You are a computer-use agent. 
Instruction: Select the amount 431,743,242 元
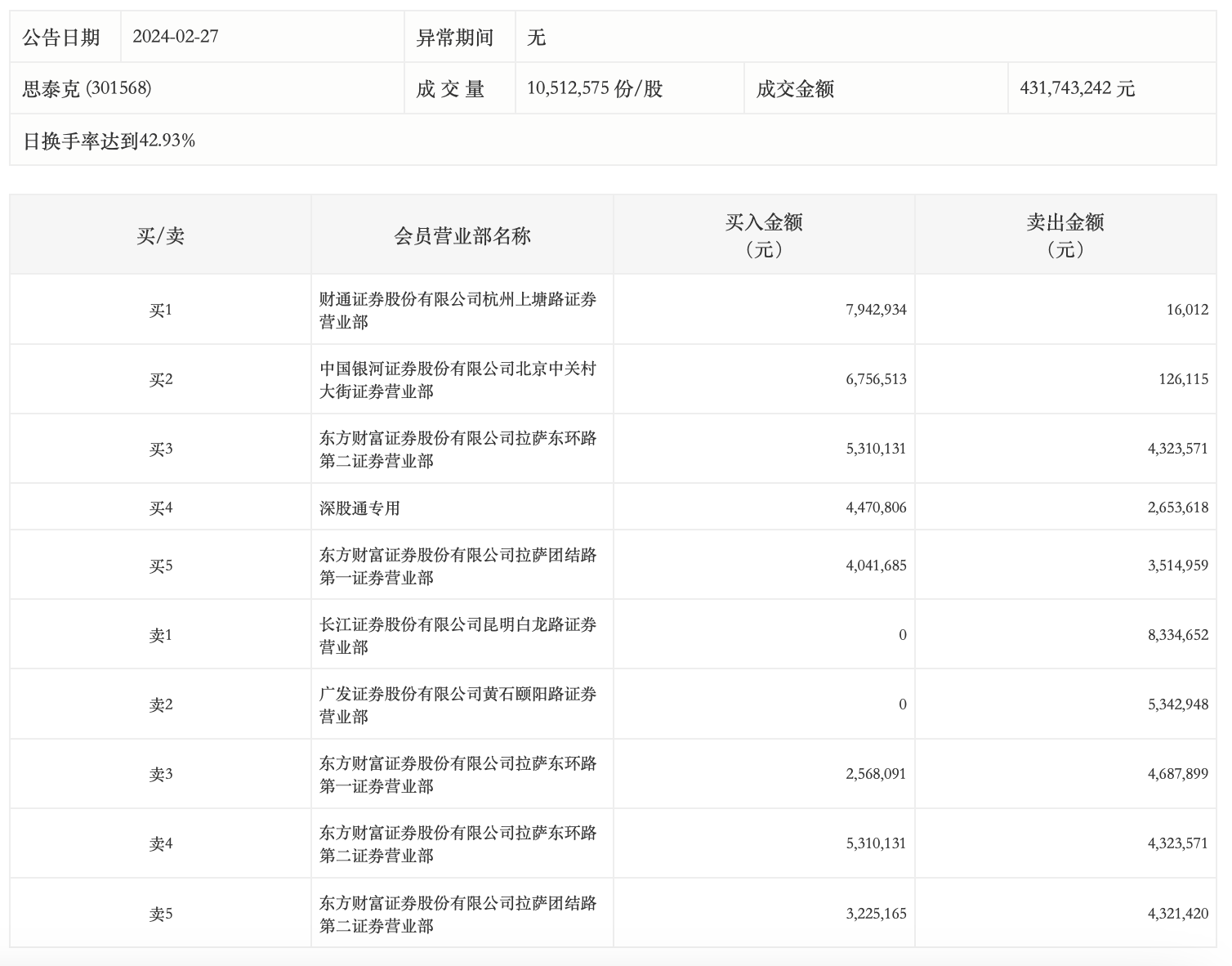click(x=1078, y=89)
